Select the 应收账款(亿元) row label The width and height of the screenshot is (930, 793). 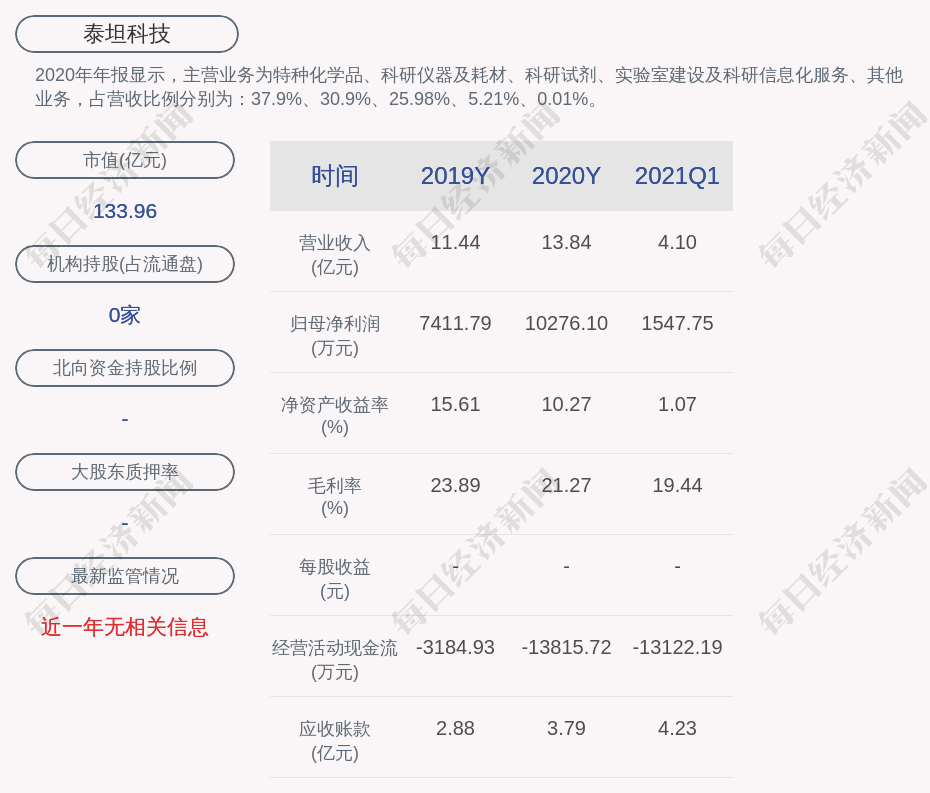tap(334, 740)
